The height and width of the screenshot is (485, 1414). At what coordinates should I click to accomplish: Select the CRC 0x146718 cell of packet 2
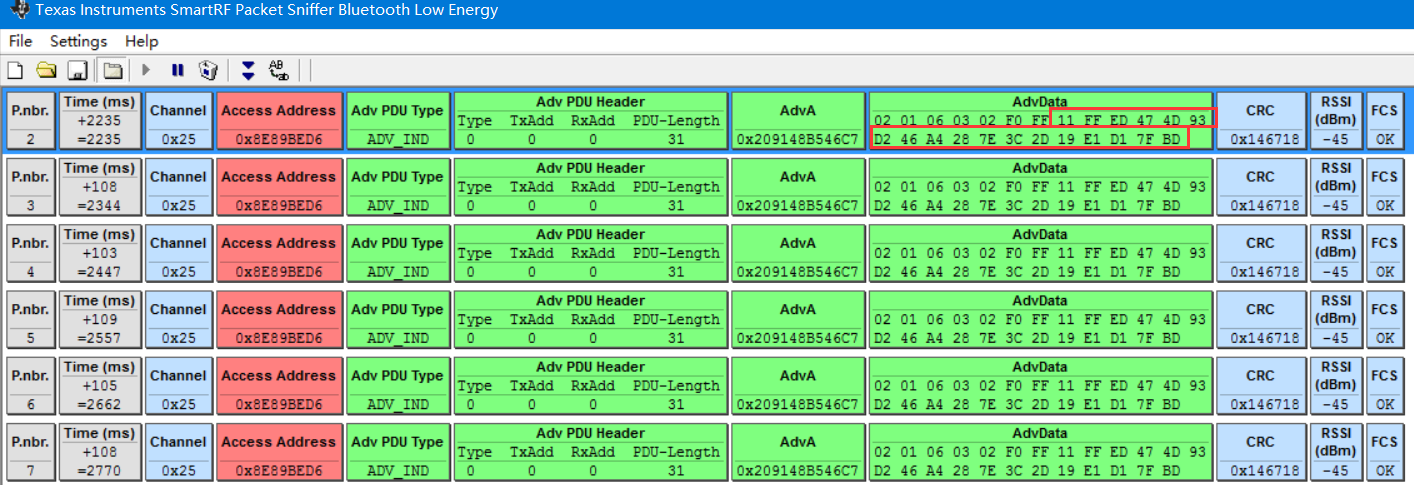[1261, 121]
